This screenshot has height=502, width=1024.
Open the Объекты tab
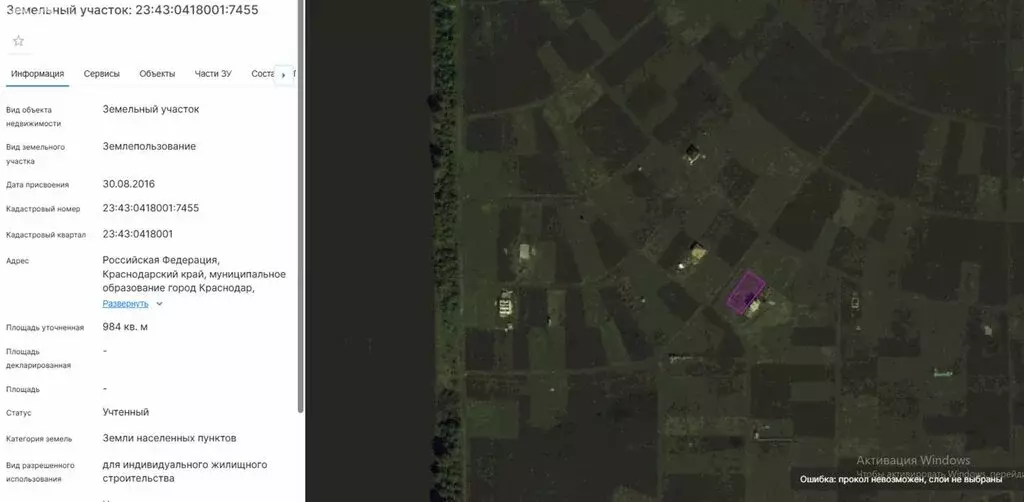coord(157,74)
